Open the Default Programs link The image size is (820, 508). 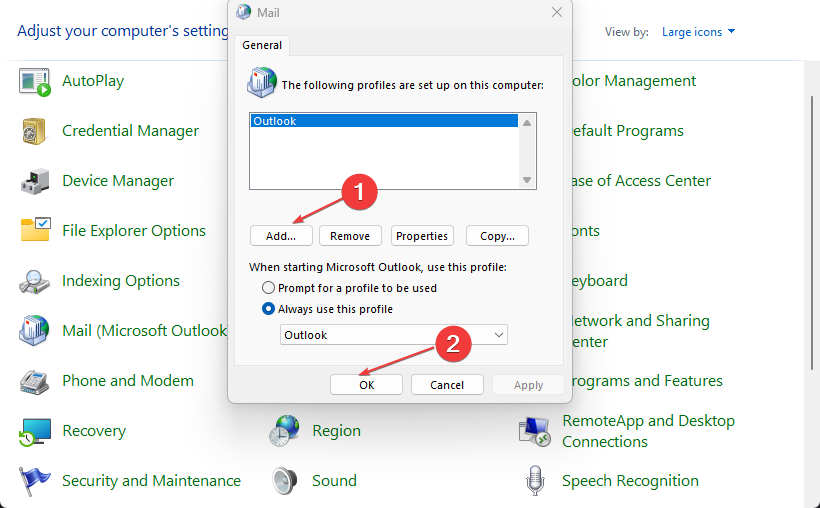[628, 131]
